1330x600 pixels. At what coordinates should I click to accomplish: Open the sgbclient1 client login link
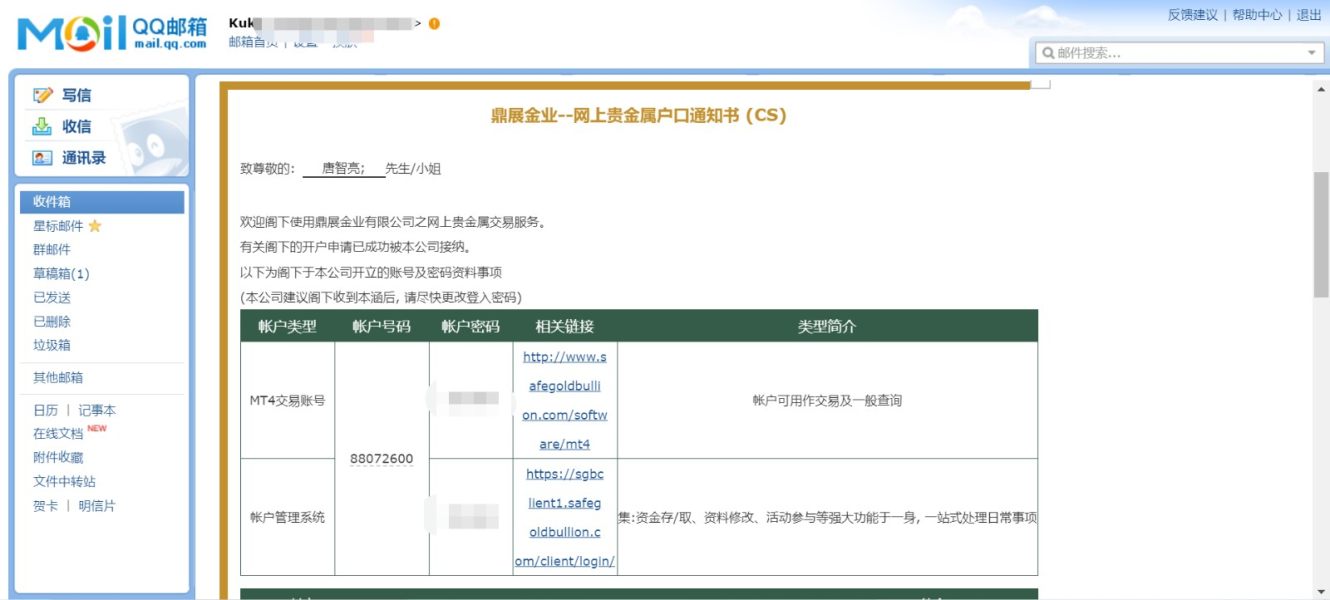coord(565,518)
